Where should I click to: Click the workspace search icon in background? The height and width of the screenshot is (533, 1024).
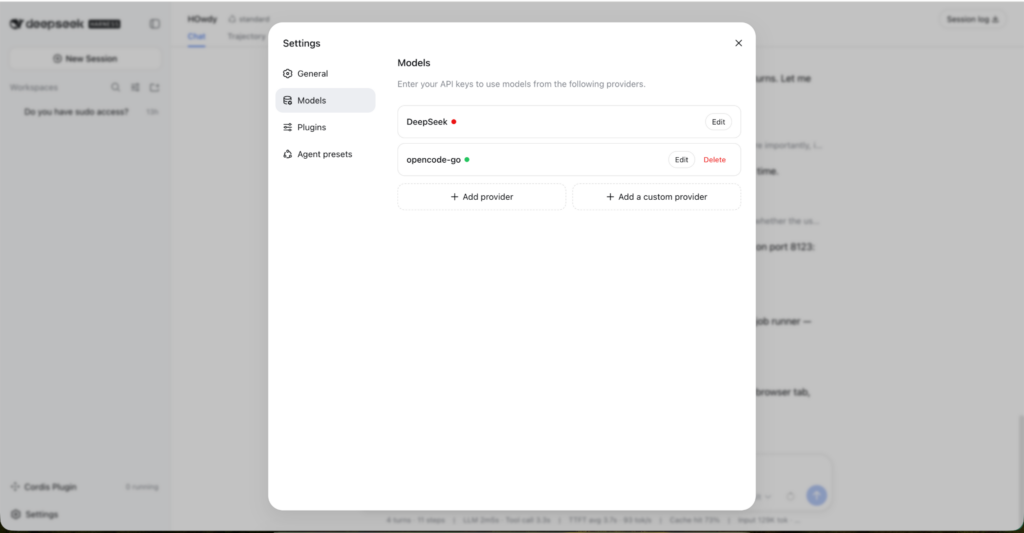click(116, 88)
